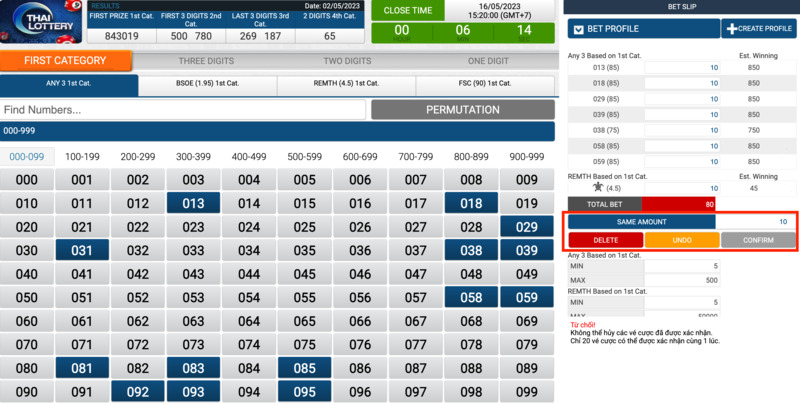800x404 pixels.
Task: Click the red Delete button
Action: pyautogui.click(x=605, y=240)
